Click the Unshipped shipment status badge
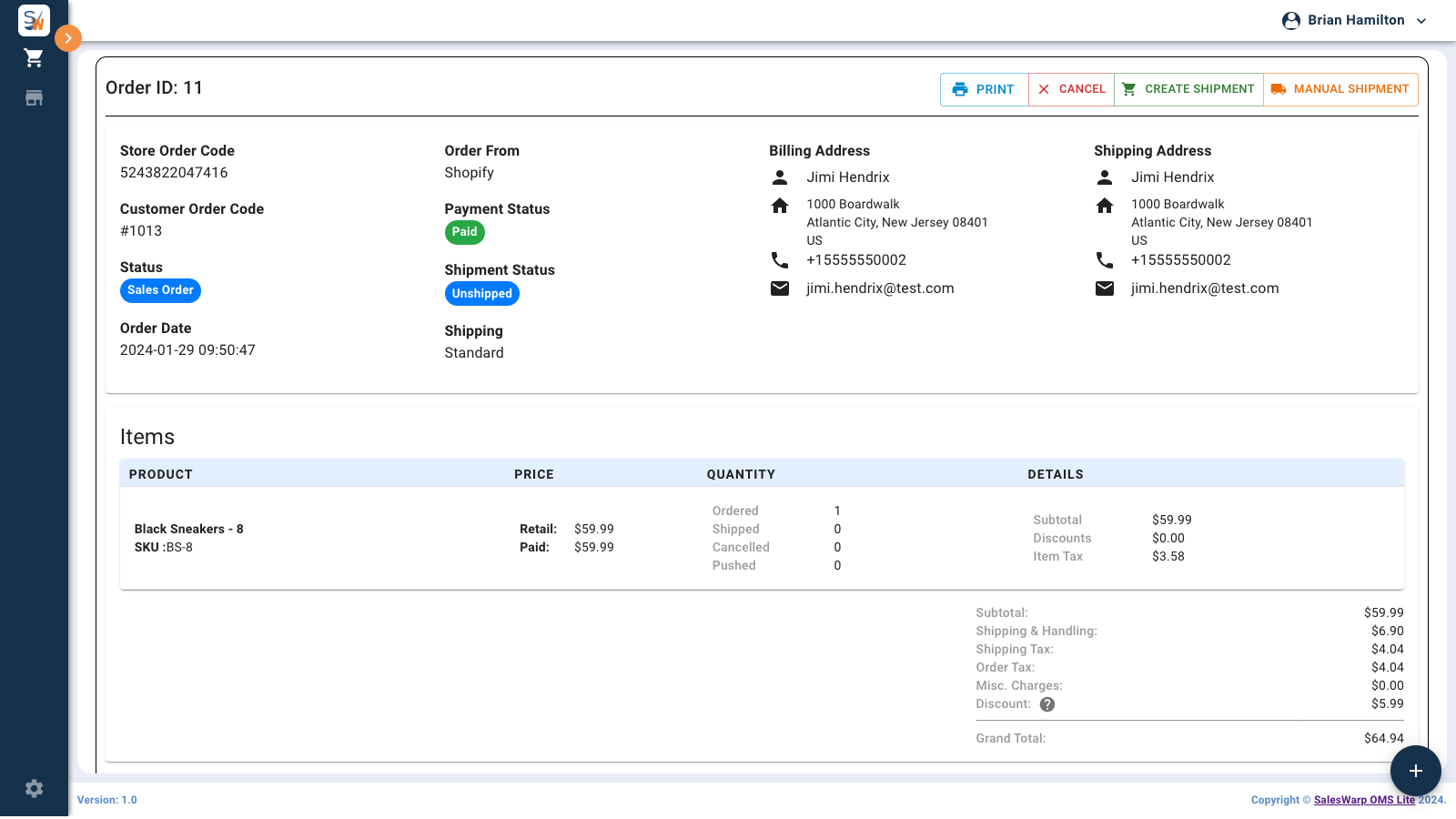The height and width of the screenshot is (819, 1456). click(481, 294)
